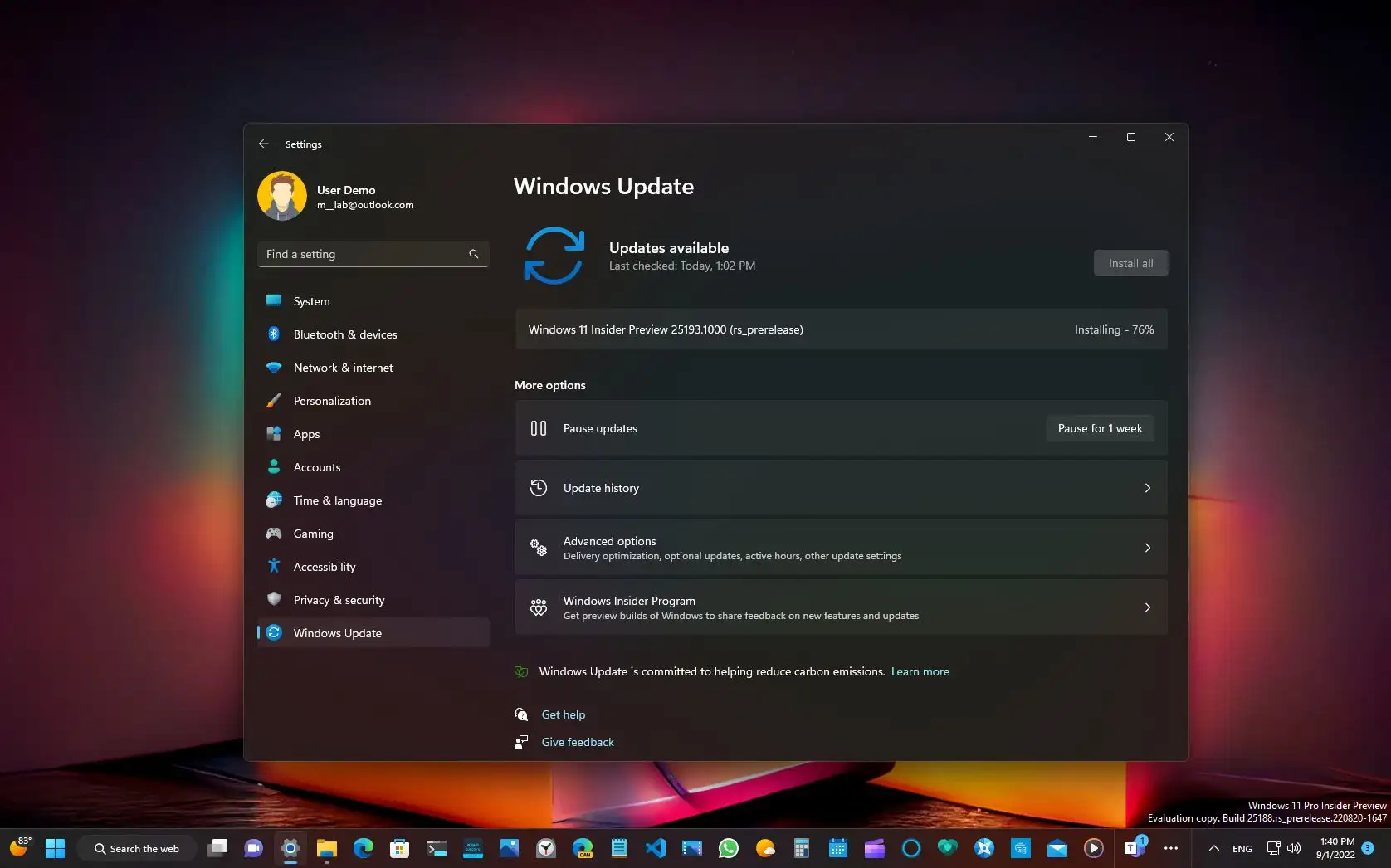1391x868 pixels.
Task: Open Time & language category
Action: point(373,500)
